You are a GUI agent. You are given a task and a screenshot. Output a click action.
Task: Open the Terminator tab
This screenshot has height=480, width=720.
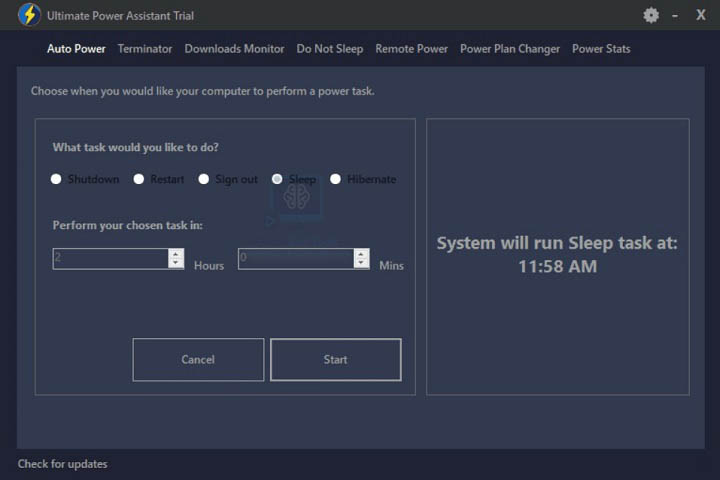point(145,49)
